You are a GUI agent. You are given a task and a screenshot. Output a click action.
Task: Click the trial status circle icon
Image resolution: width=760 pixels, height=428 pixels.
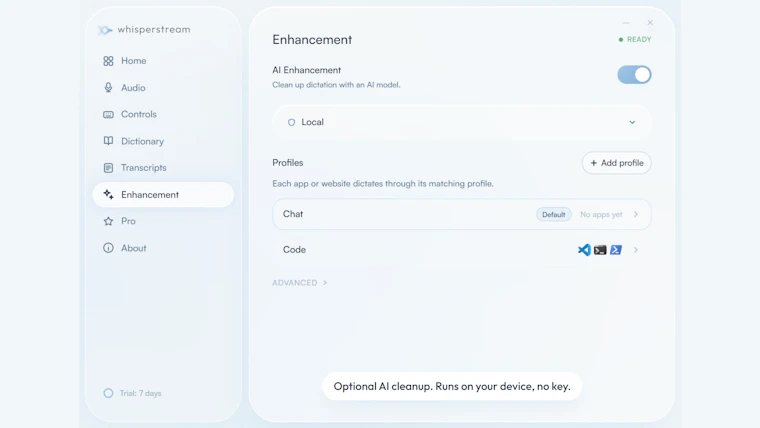(x=108, y=393)
